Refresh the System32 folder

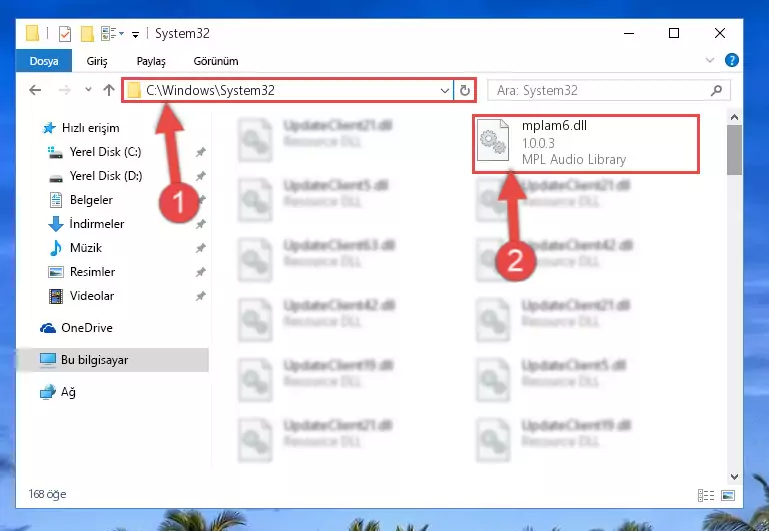tap(464, 91)
